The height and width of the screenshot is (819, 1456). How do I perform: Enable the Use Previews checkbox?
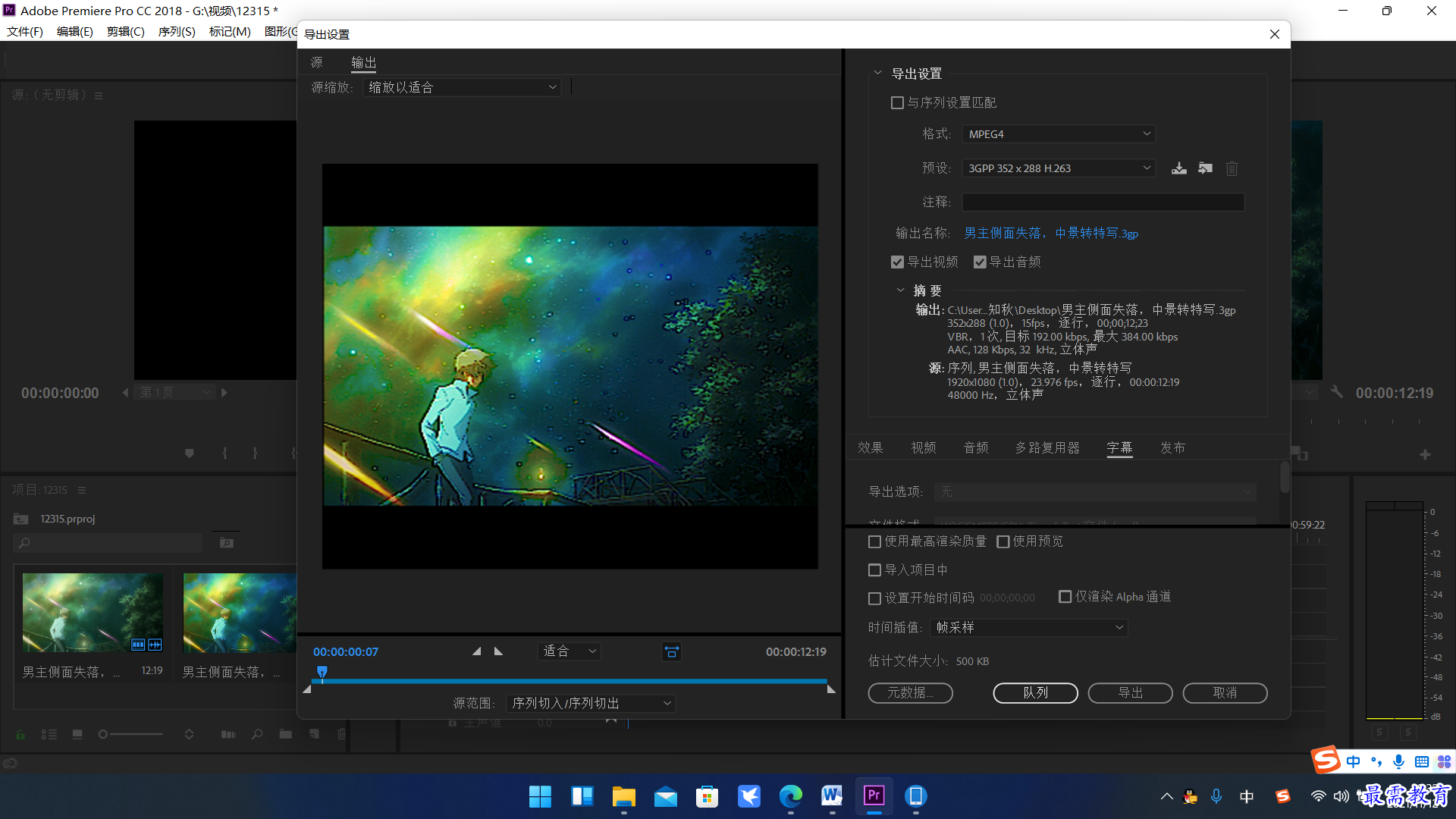1003,541
